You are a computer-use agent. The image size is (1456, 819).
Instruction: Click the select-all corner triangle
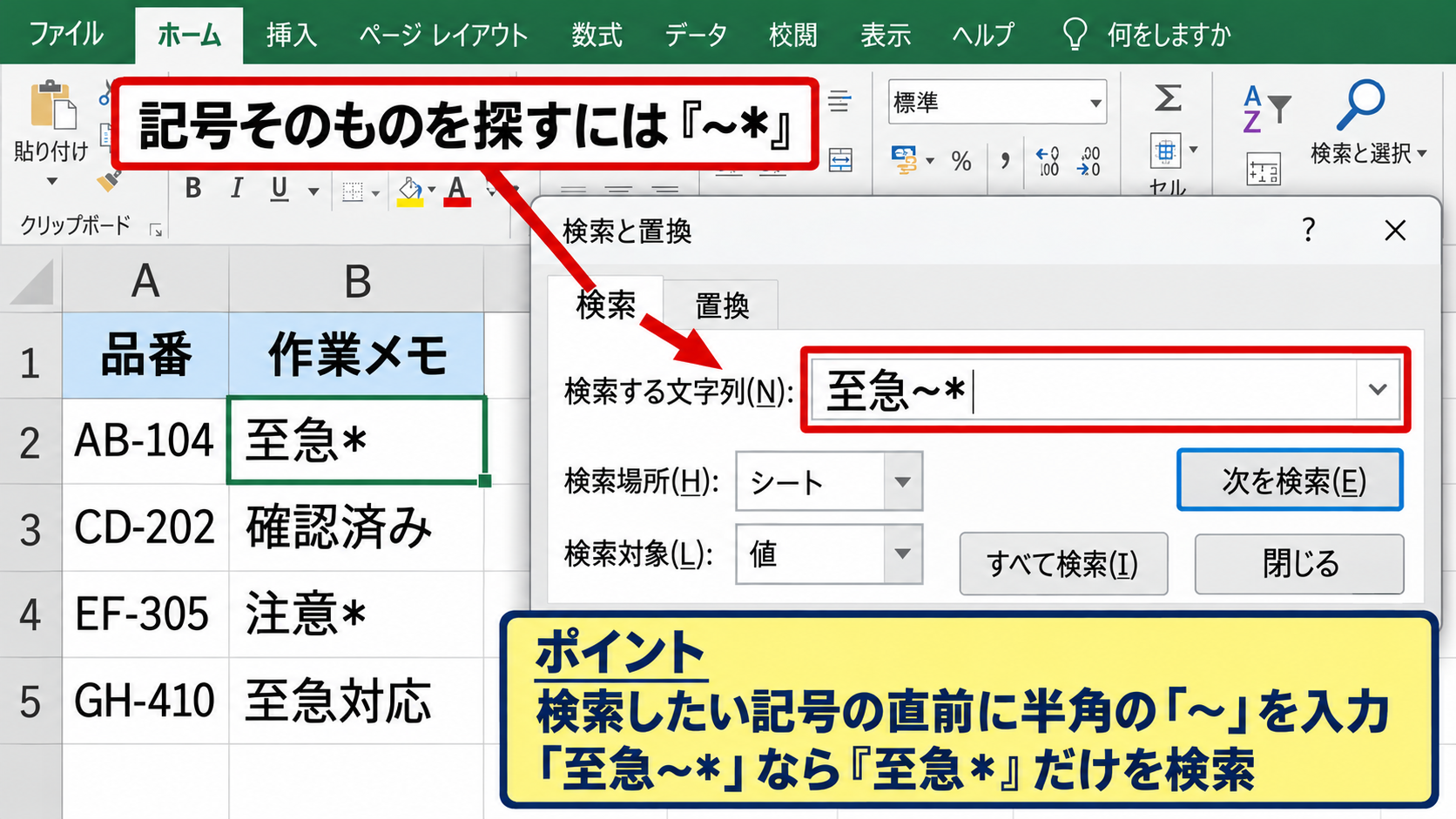pyautogui.click(x=32, y=282)
